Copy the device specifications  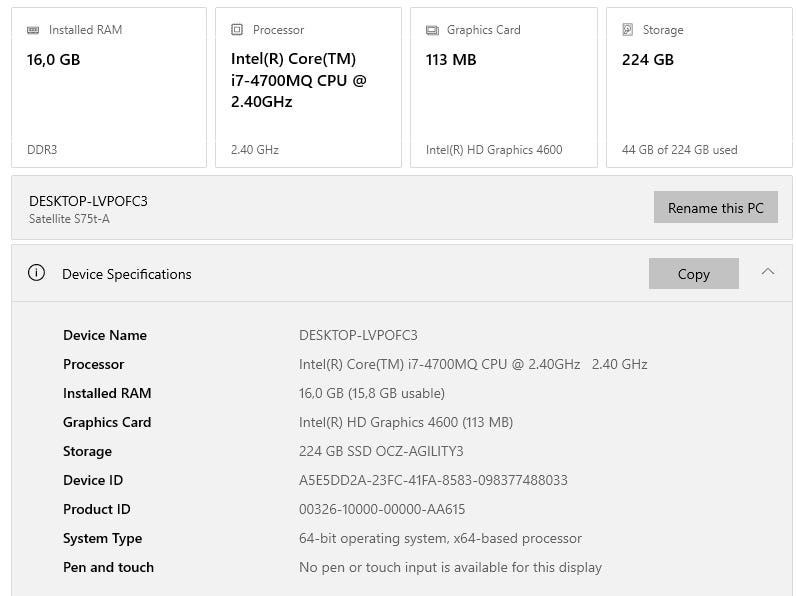pyautogui.click(x=693, y=274)
